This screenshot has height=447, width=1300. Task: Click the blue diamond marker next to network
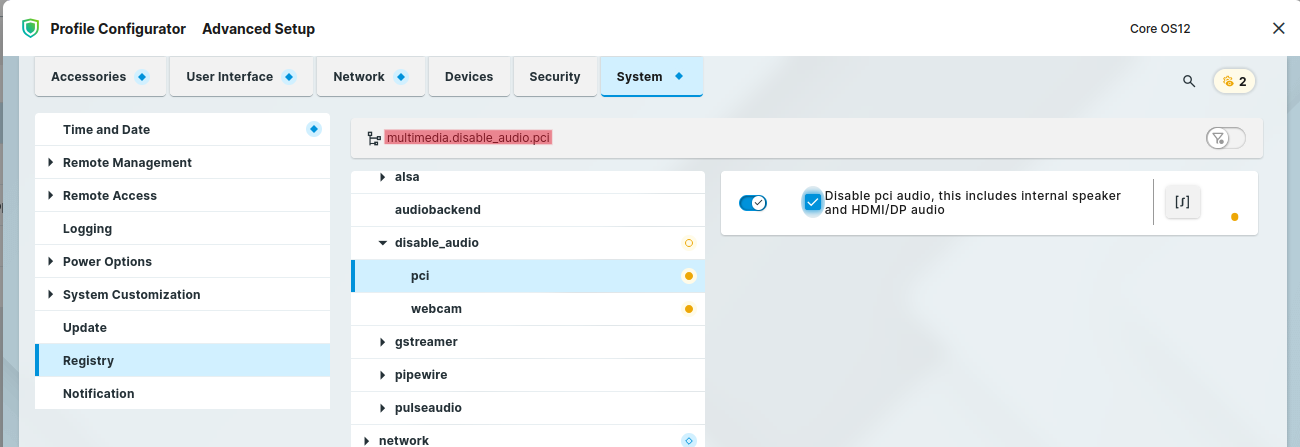click(688, 440)
